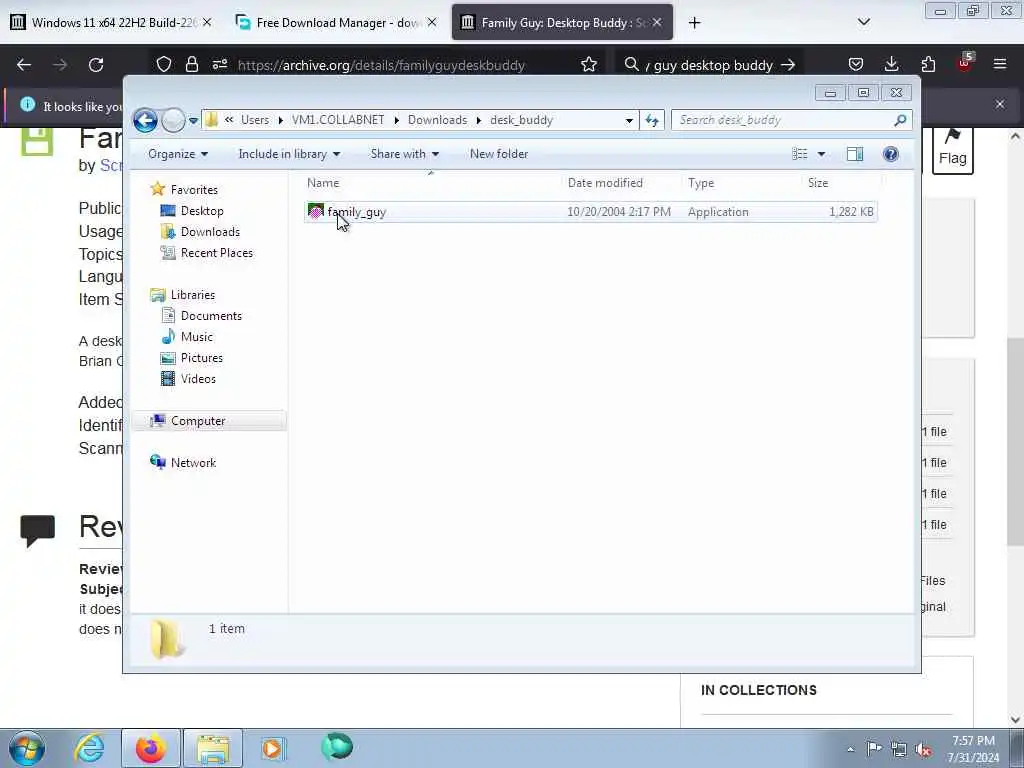The width and height of the screenshot is (1024, 768).
Task: Click the search magnifier icon in Explorer
Action: 901,120
